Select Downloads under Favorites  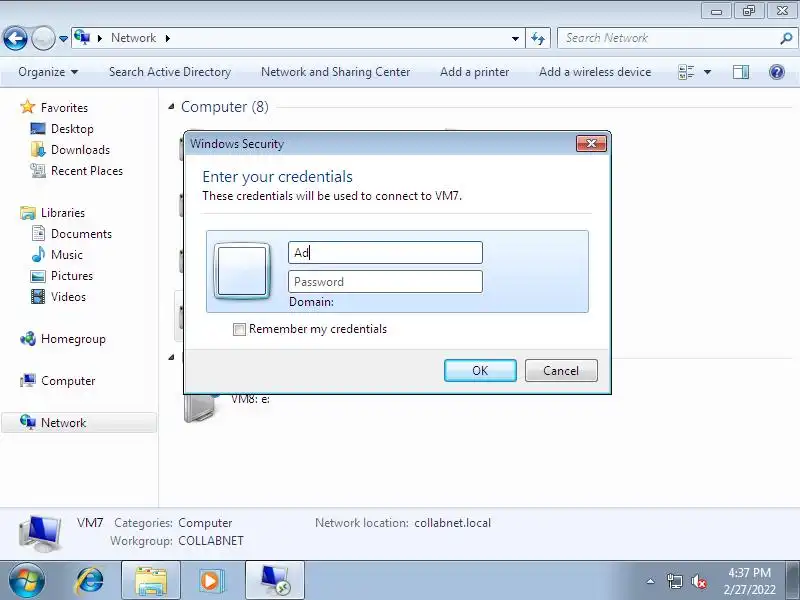pos(70,149)
